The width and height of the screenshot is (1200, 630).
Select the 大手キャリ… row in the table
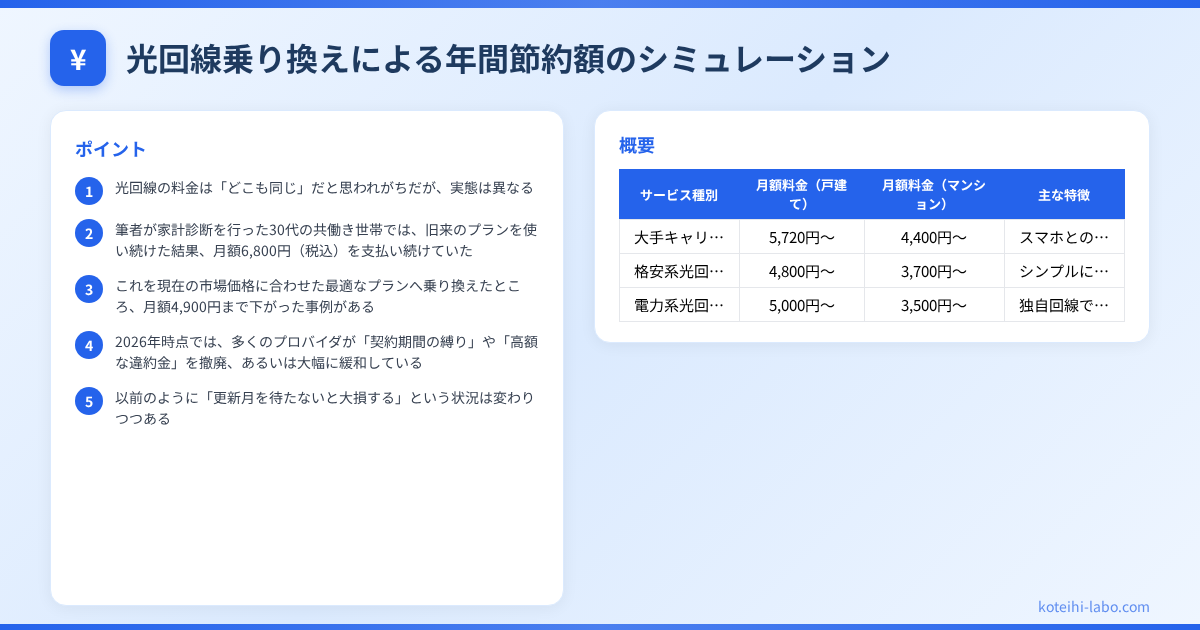click(680, 236)
